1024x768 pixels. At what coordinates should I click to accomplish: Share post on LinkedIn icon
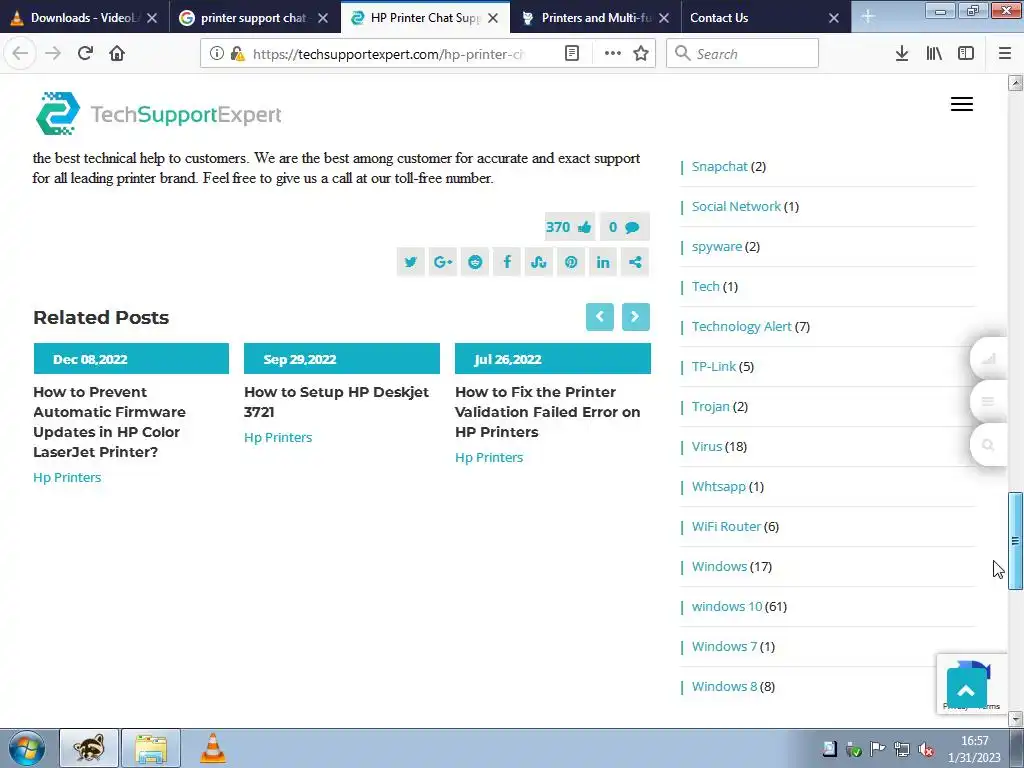(x=603, y=262)
